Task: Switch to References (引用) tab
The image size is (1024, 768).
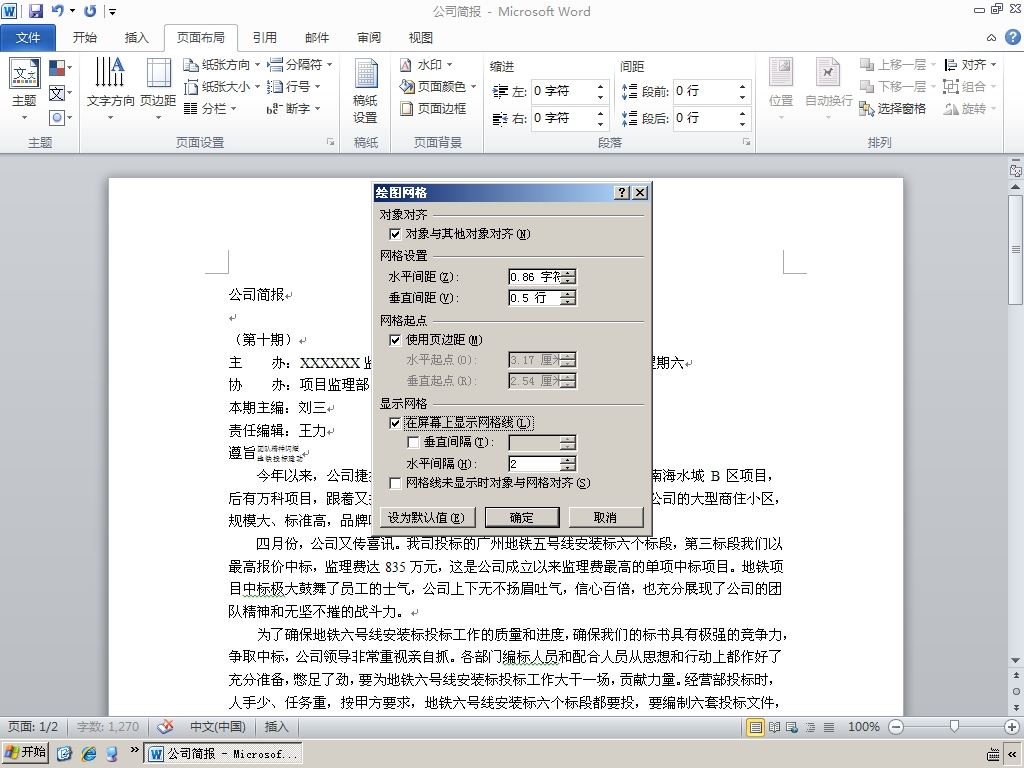Action: (x=264, y=38)
